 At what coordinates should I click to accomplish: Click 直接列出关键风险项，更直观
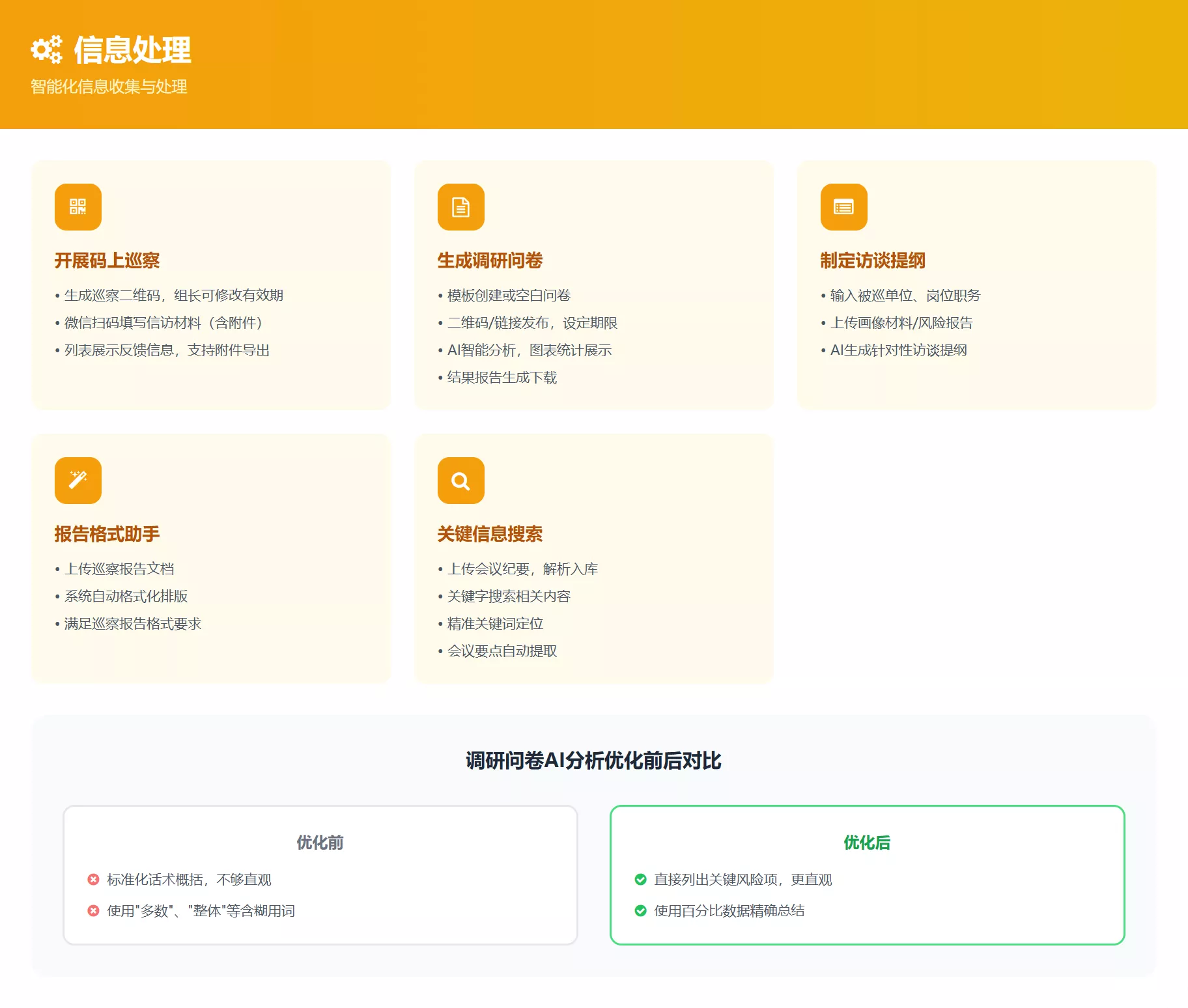pyautogui.click(x=743, y=880)
